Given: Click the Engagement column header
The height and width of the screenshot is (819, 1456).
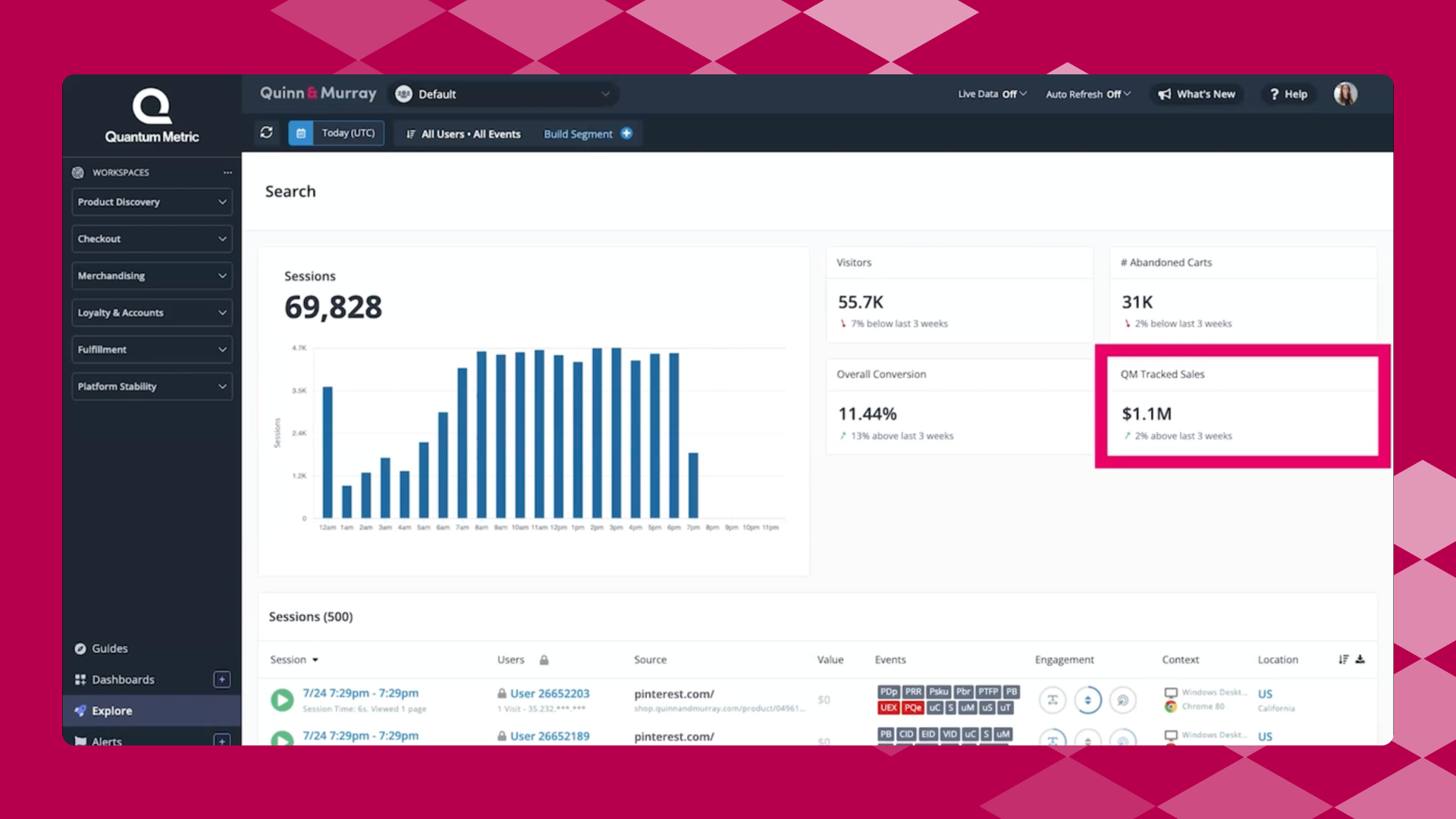Looking at the screenshot, I should coord(1065,661).
